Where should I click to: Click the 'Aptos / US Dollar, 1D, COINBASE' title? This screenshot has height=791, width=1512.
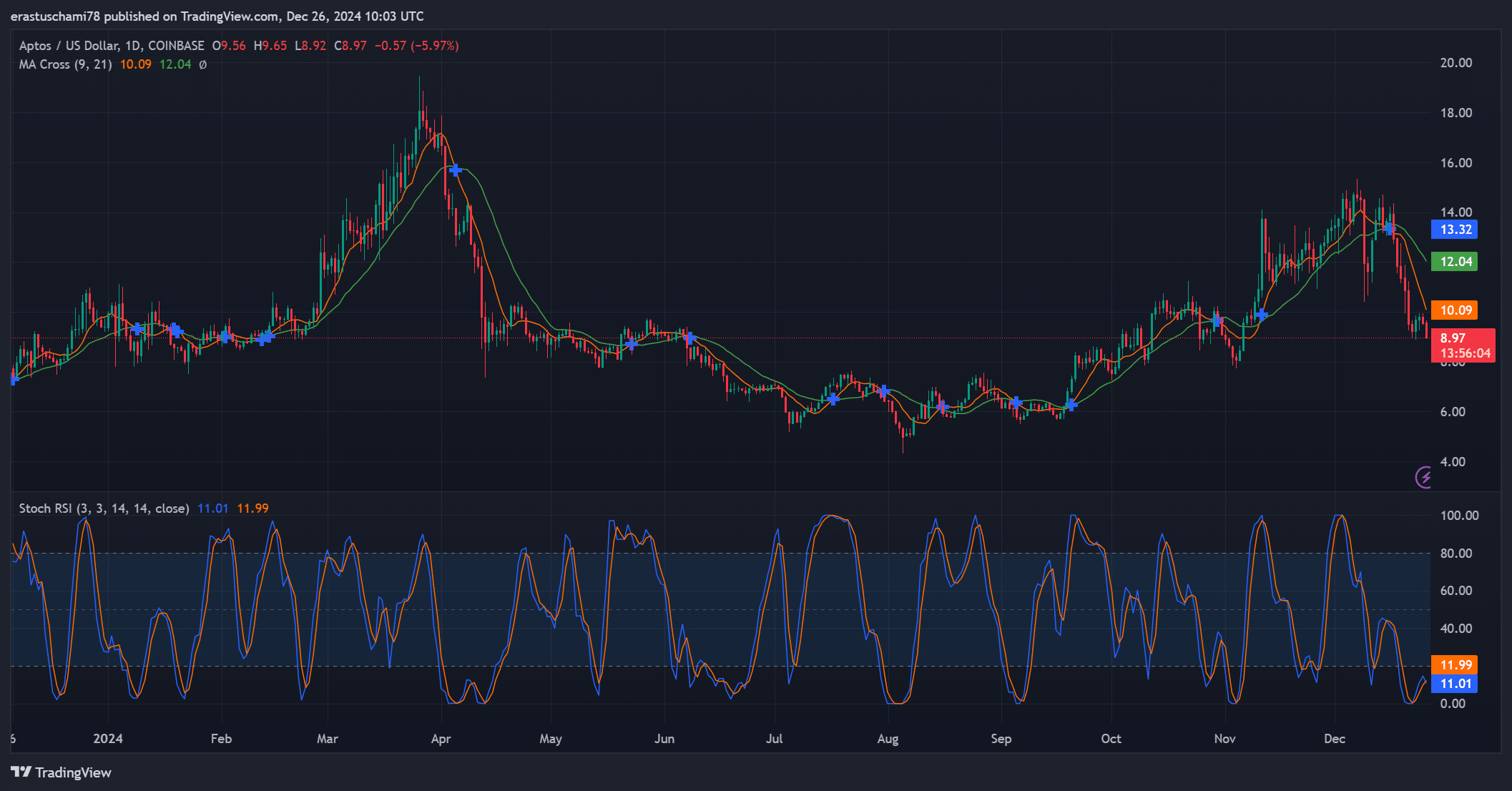[x=112, y=46]
